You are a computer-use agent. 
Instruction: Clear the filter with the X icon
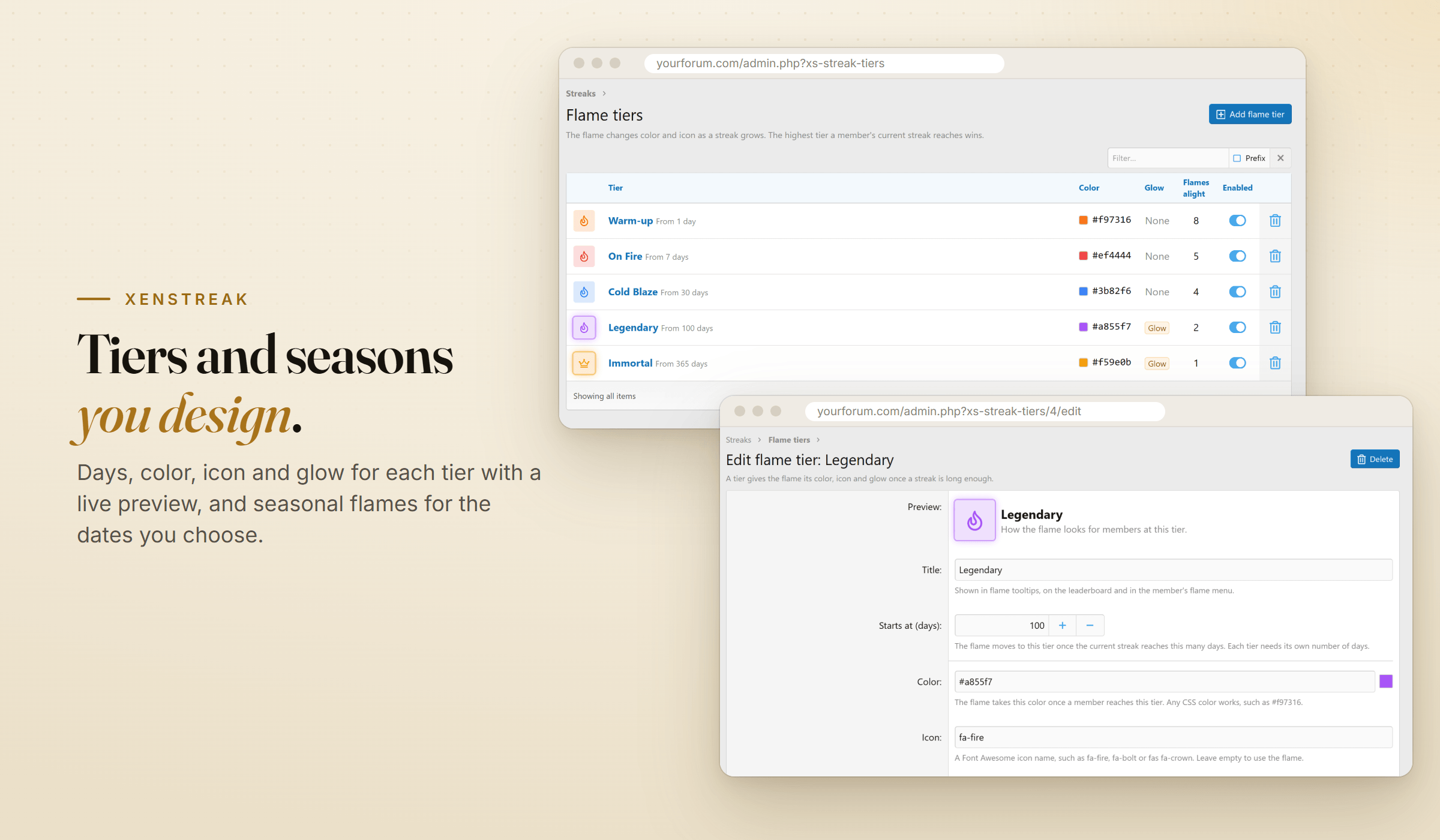click(x=1280, y=158)
